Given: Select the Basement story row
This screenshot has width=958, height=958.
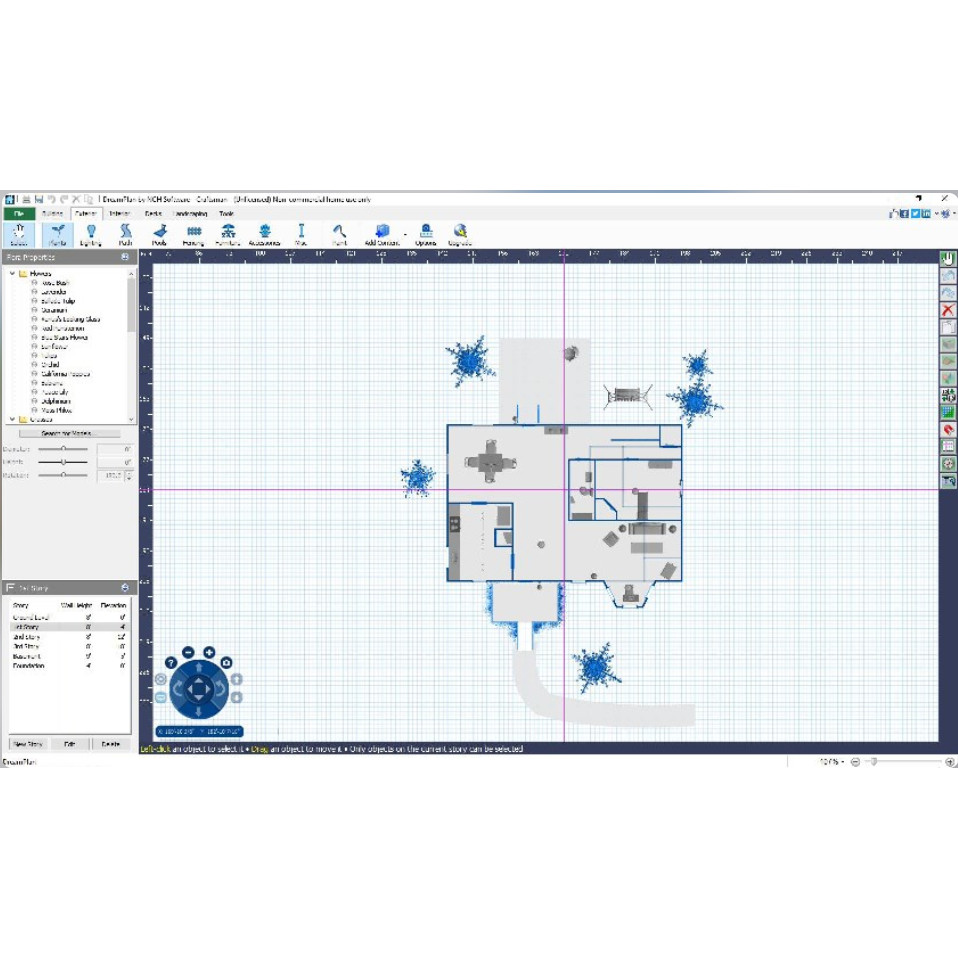Looking at the screenshot, I should coord(70,656).
